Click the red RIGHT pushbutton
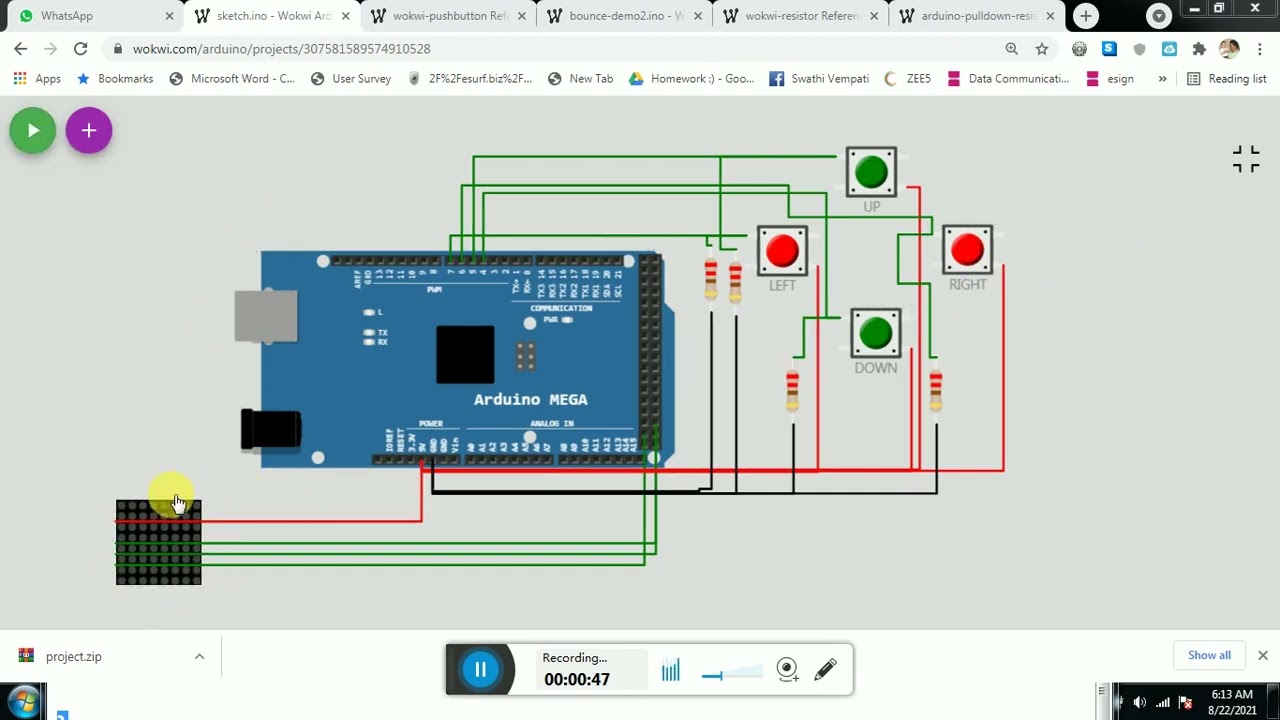 coord(967,250)
